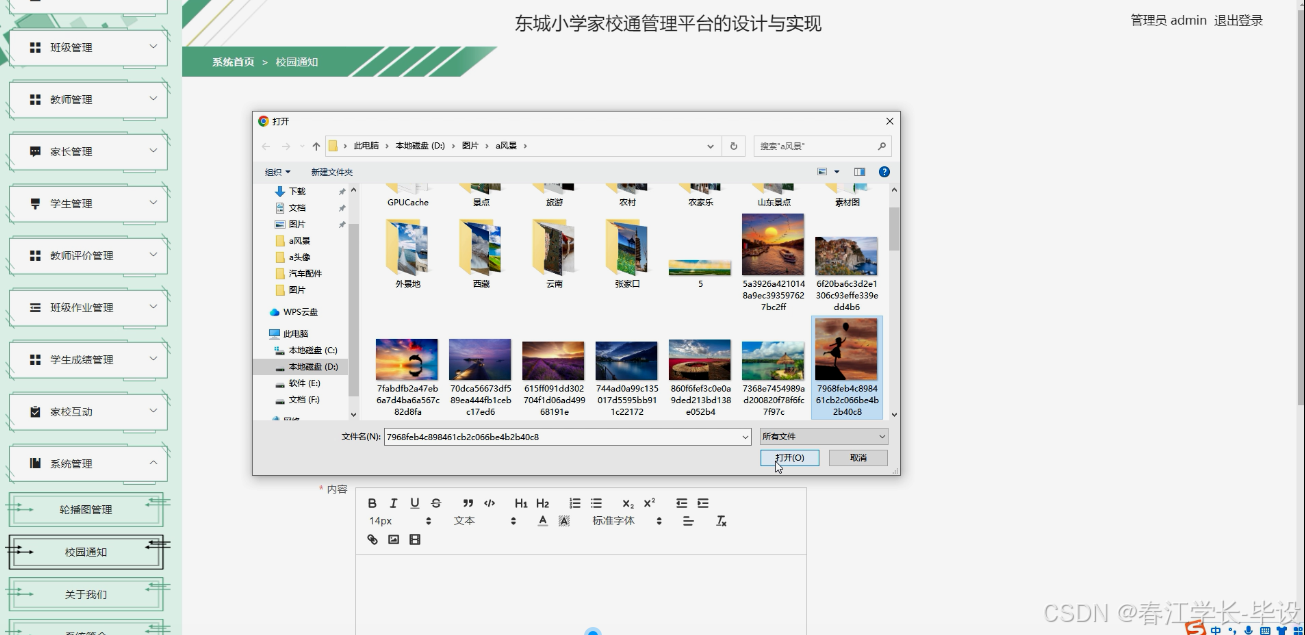Insert a blockquote in the editor
Viewport: 1305px width, 635px height.
tap(468, 503)
